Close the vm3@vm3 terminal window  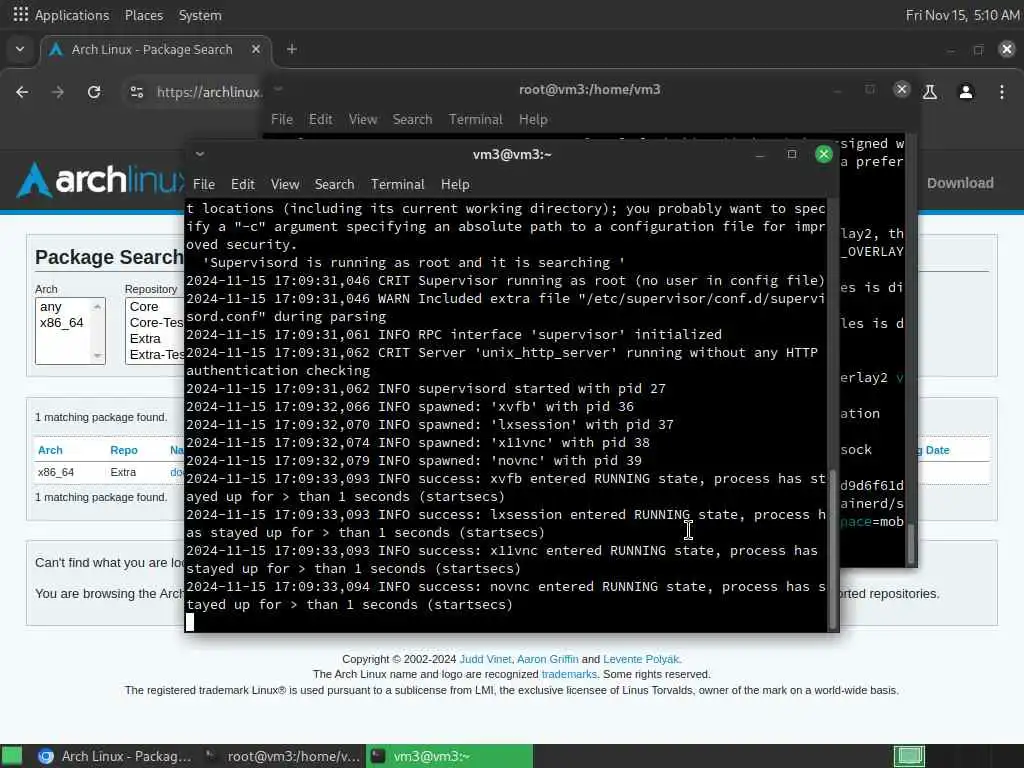824,154
